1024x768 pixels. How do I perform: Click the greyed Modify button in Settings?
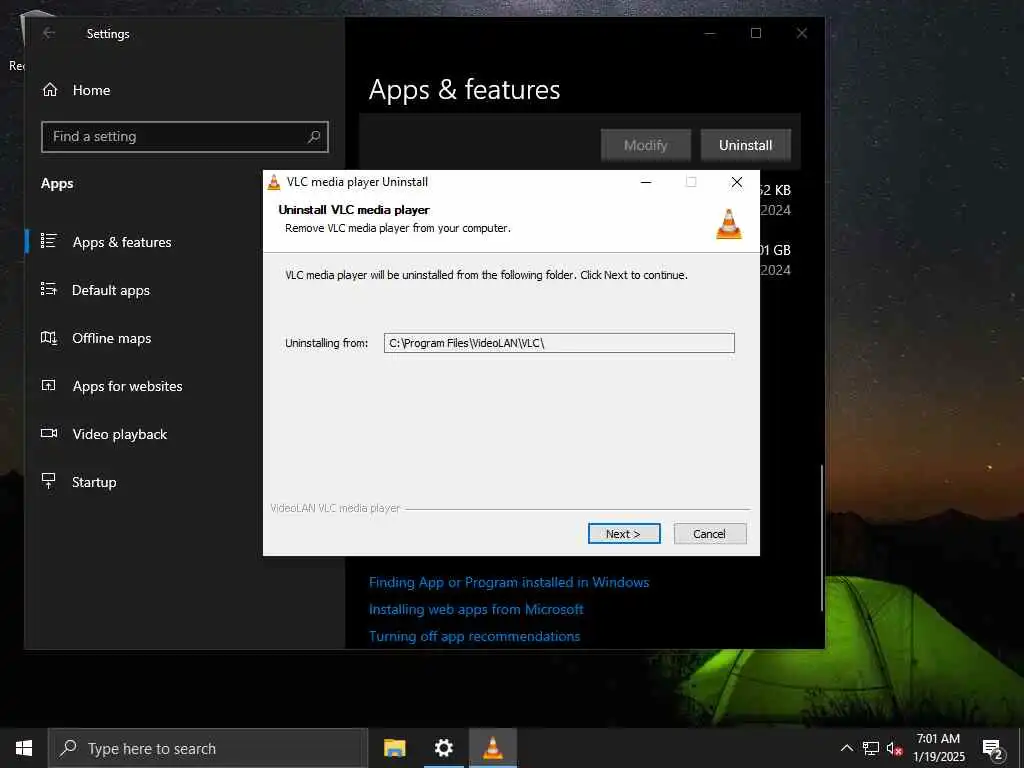pos(645,145)
